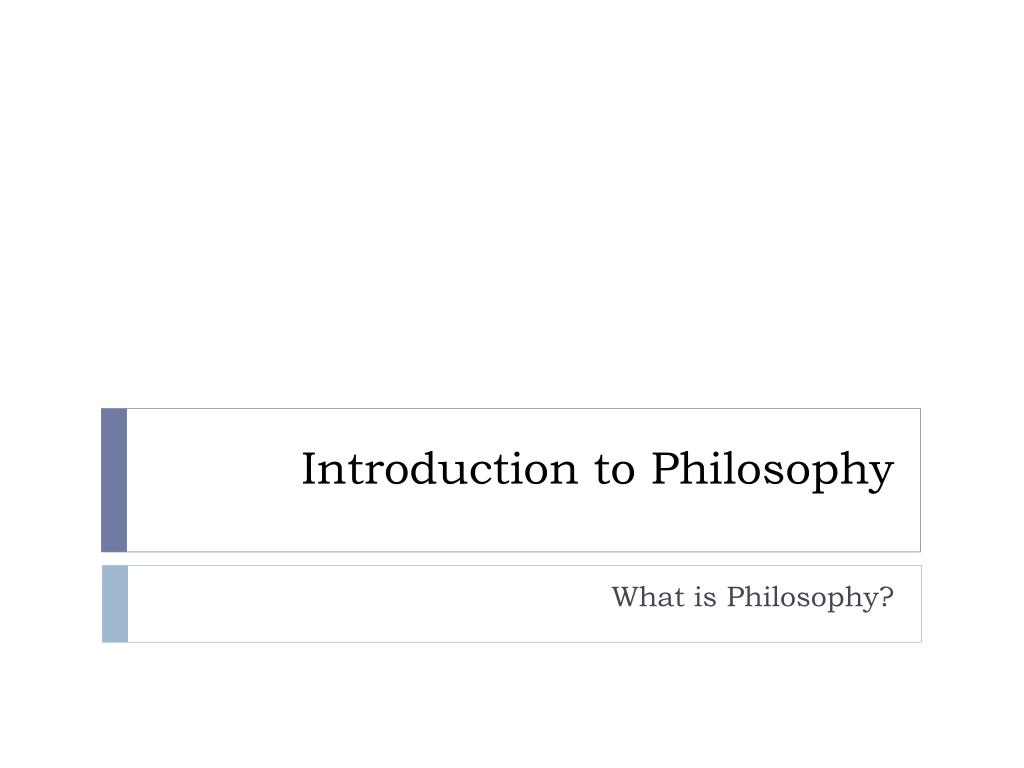Click the word 'What' in the subtitle
Screen dimensions: 1024x768
click(648, 597)
